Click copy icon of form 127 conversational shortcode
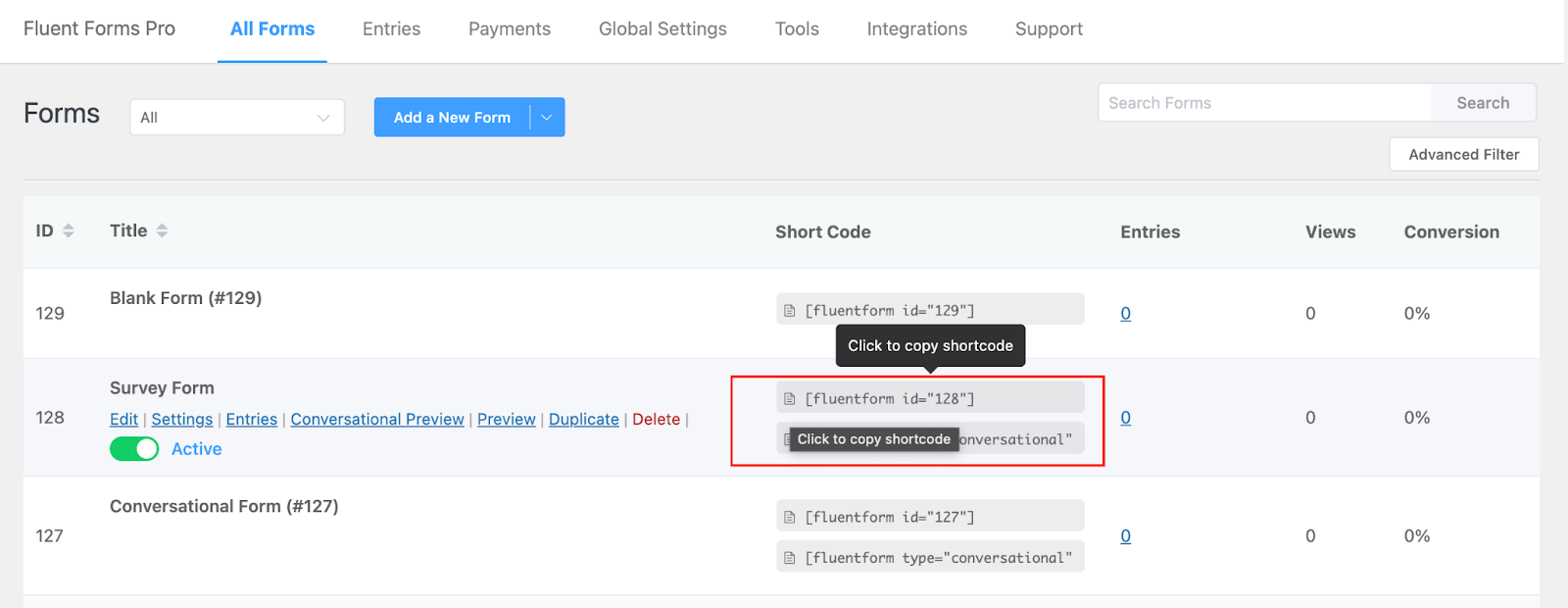Viewport: 1568px width, 608px height. pyautogui.click(x=790, y=558)
